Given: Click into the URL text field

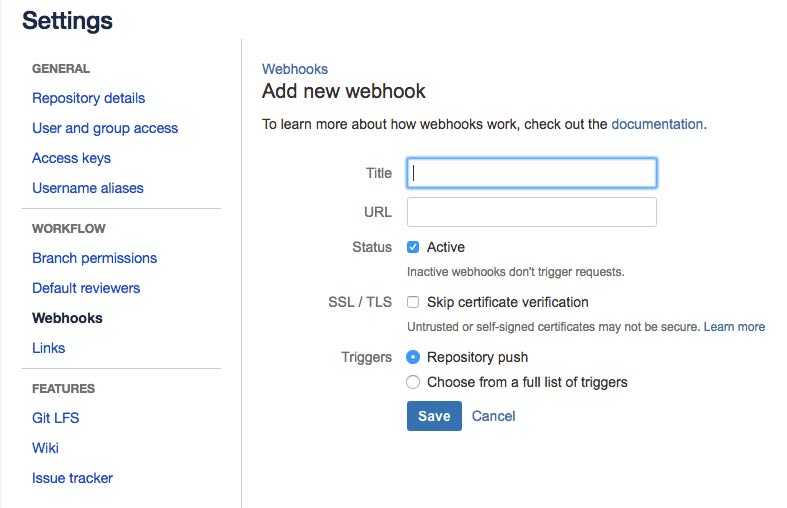Looking at the screenshot, I should (x=532, y=212).
